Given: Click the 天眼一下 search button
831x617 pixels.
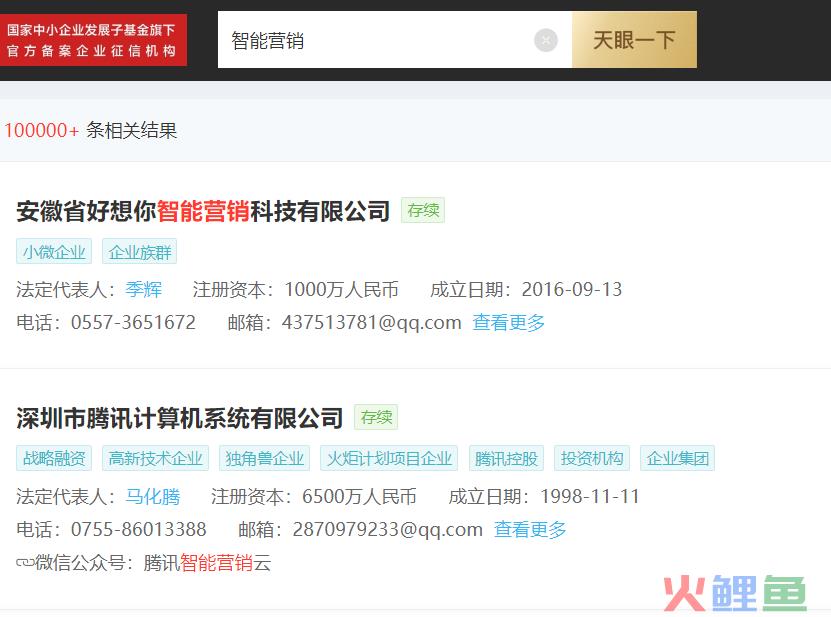Looking at the screenshot, I should (634, 40).
